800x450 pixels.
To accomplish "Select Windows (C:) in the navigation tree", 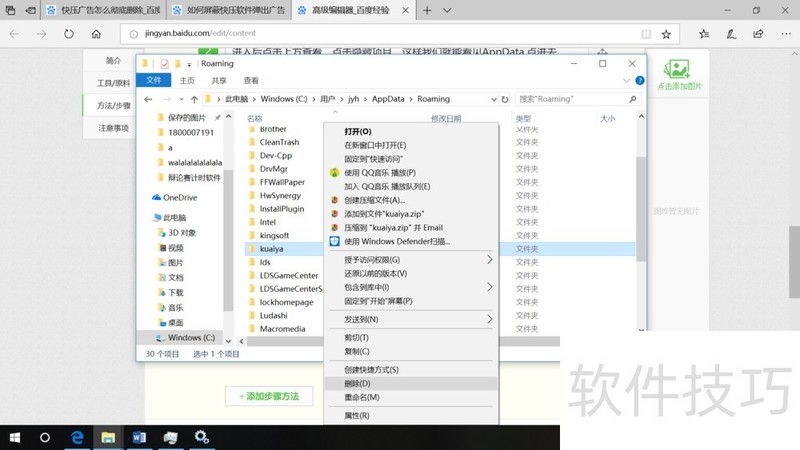I will [x=191, y=338].
